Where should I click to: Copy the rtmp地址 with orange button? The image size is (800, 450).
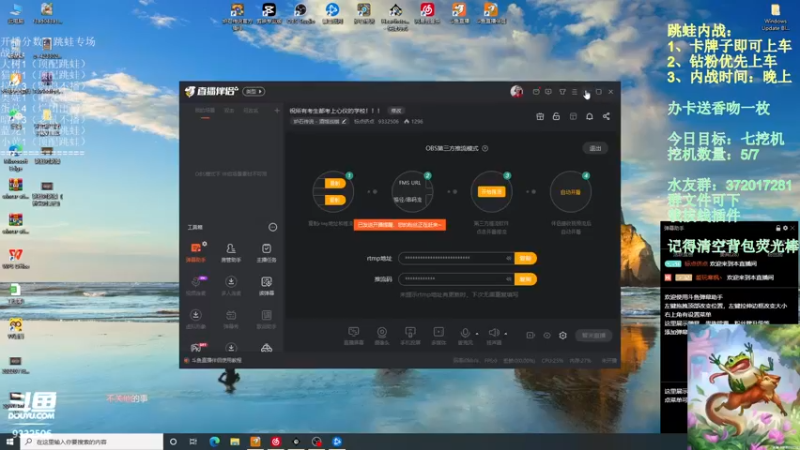[x=526, y=258]
